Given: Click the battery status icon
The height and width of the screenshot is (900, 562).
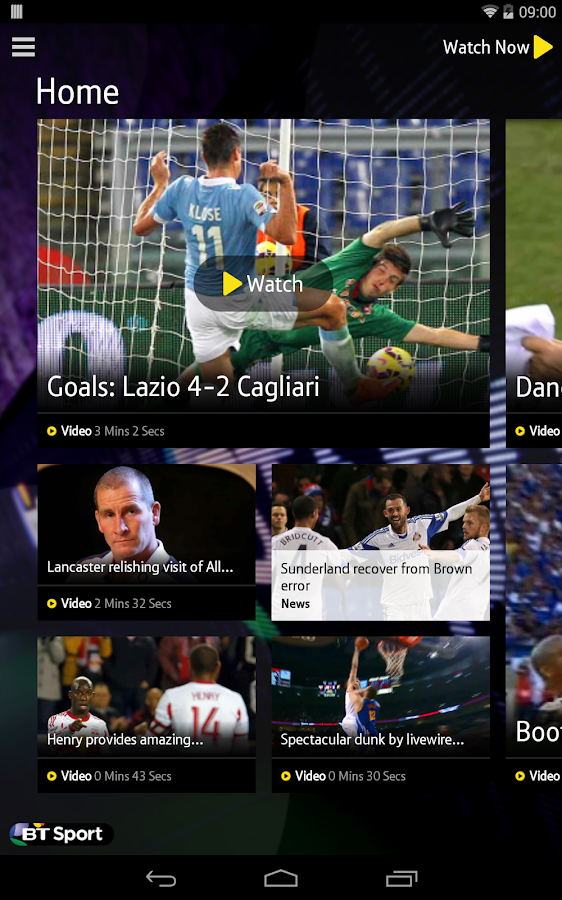Looking at the screenshot, I should 508,11.
